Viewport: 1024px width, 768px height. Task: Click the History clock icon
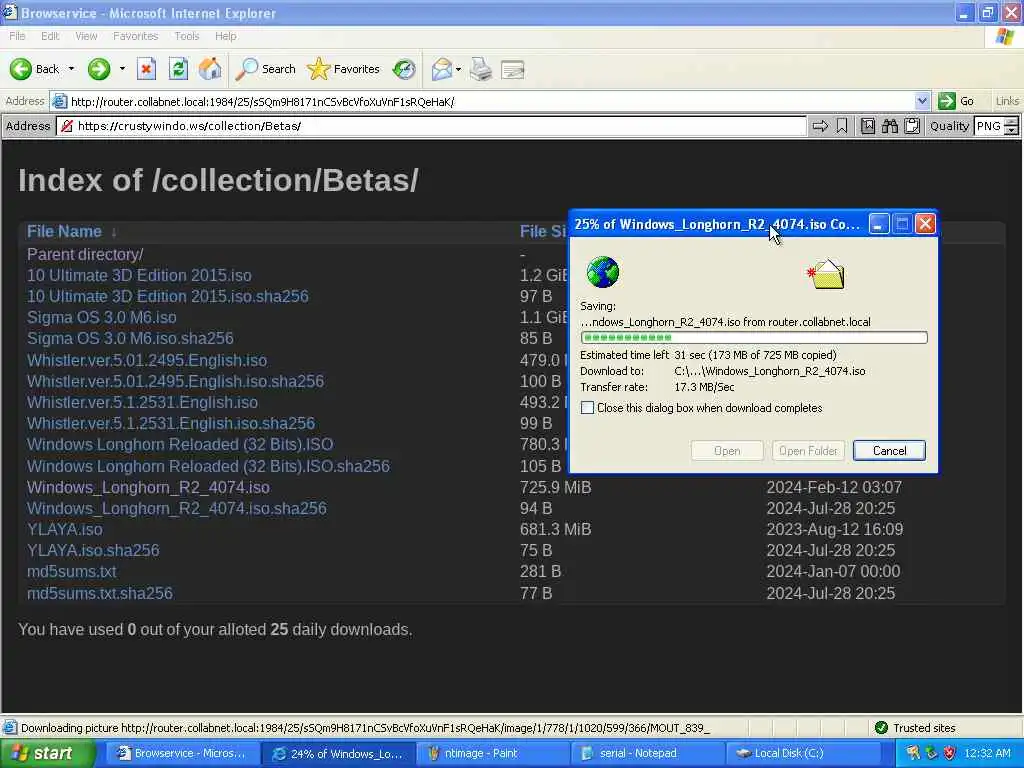pos(404,69)
